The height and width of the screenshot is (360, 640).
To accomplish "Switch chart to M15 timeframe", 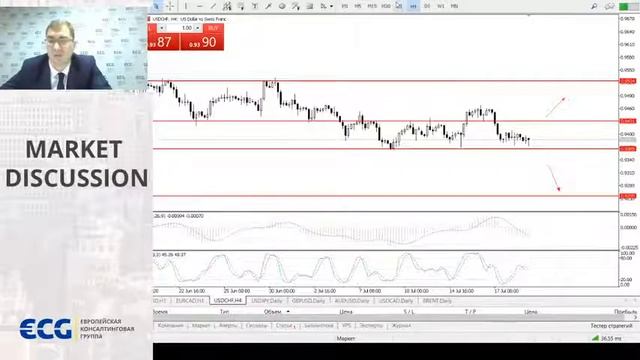I will click(372, 6).
